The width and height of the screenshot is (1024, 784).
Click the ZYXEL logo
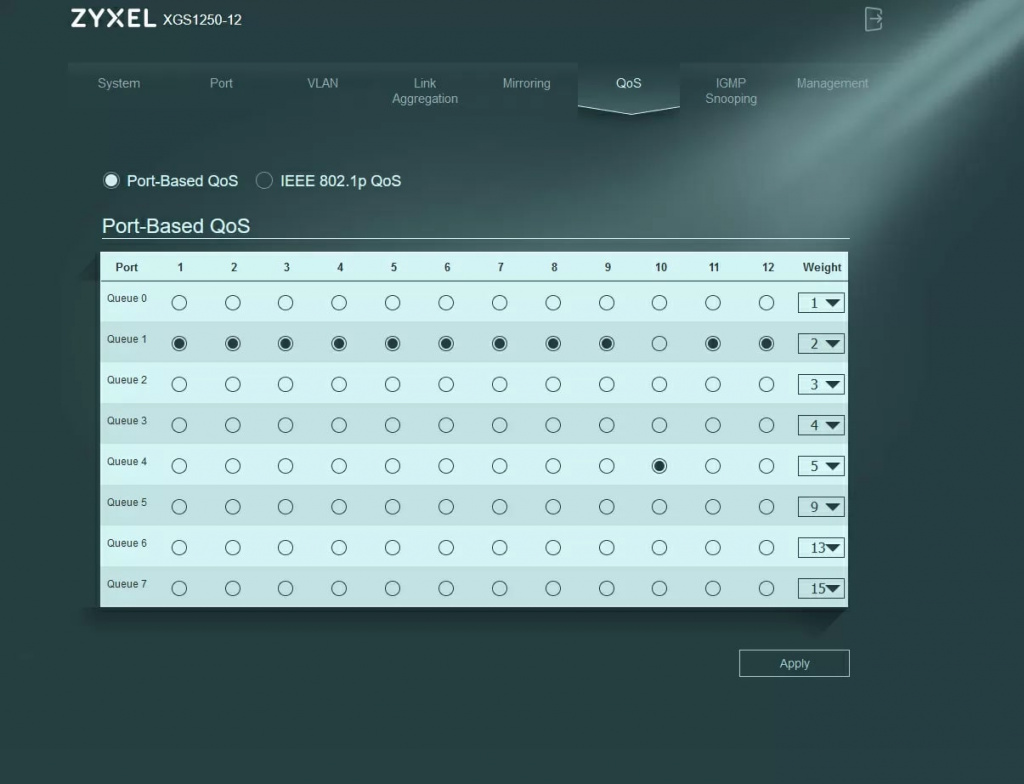[113, 19]
